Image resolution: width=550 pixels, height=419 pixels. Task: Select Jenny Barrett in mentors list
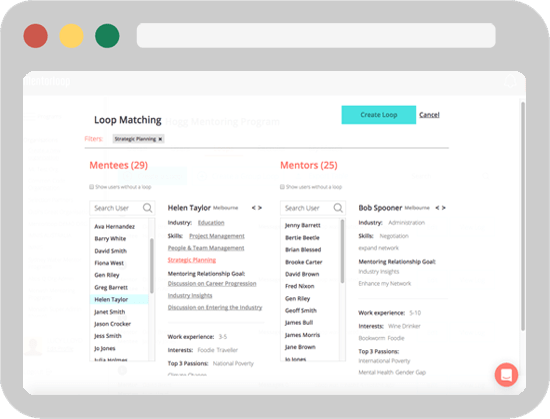303,225
